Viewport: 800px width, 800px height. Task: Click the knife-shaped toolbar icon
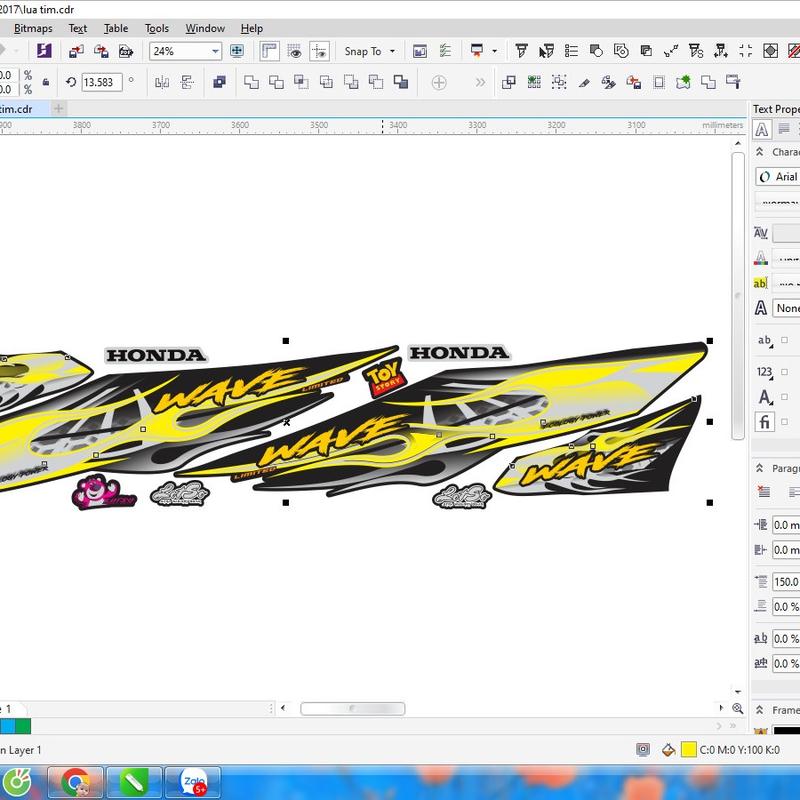click(584, 82)
